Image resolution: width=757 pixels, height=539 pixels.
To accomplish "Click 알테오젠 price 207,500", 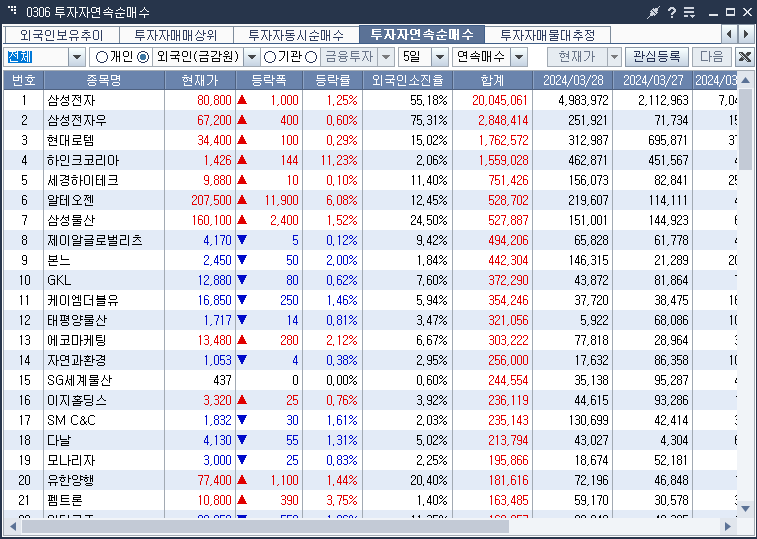I will (211, 200).
